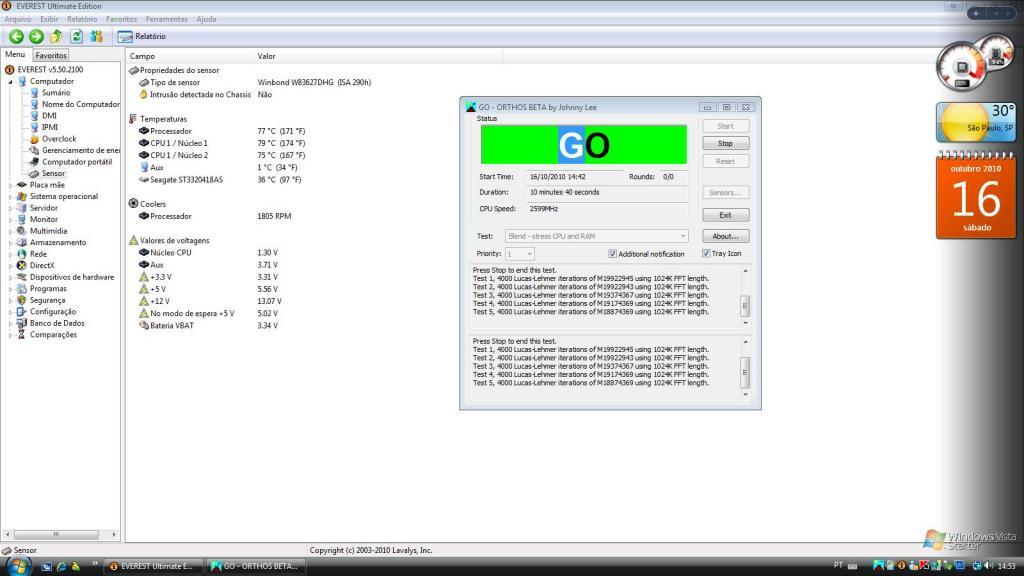
Task: Click the DirectX icon in the tree
Action: (x=22, y=265)
